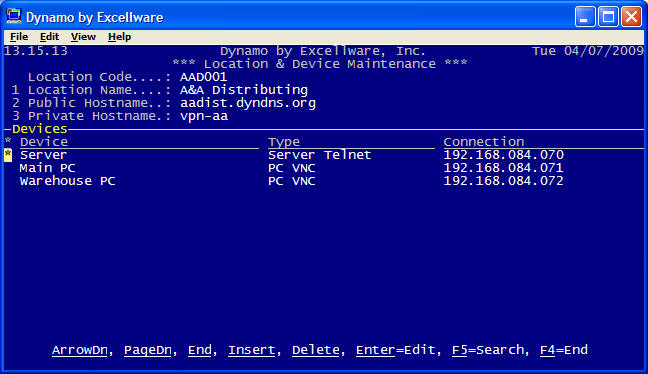Image resolution: width=648 pixels, height=374 pixels.
Task: Click F5=Search command link
Action: [488, 350]
